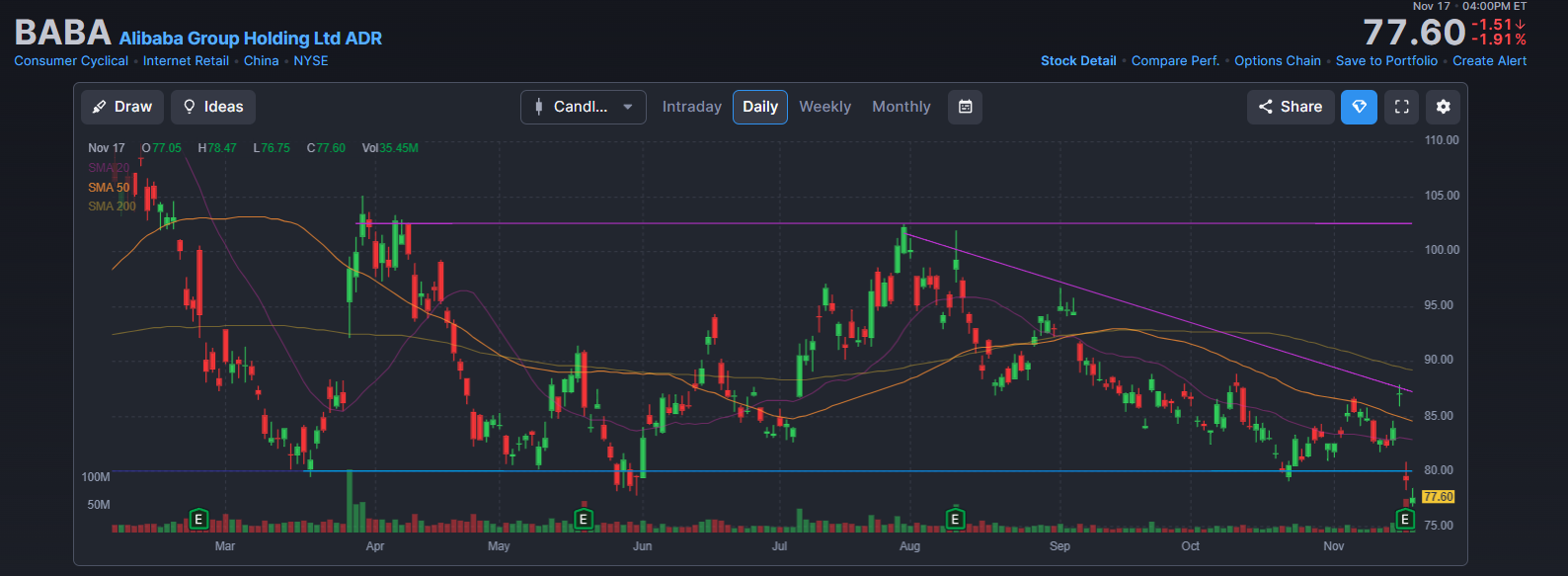The width and height of the screenshot is (1568, 576).
Task: Share the BABA chart
Action: (1291, 107)
